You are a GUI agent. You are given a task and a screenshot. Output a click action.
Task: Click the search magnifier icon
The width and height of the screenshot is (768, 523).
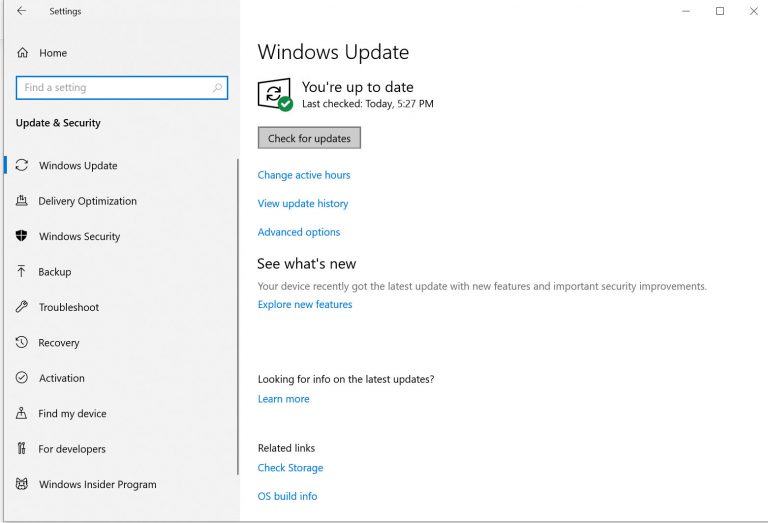point(217,88)
